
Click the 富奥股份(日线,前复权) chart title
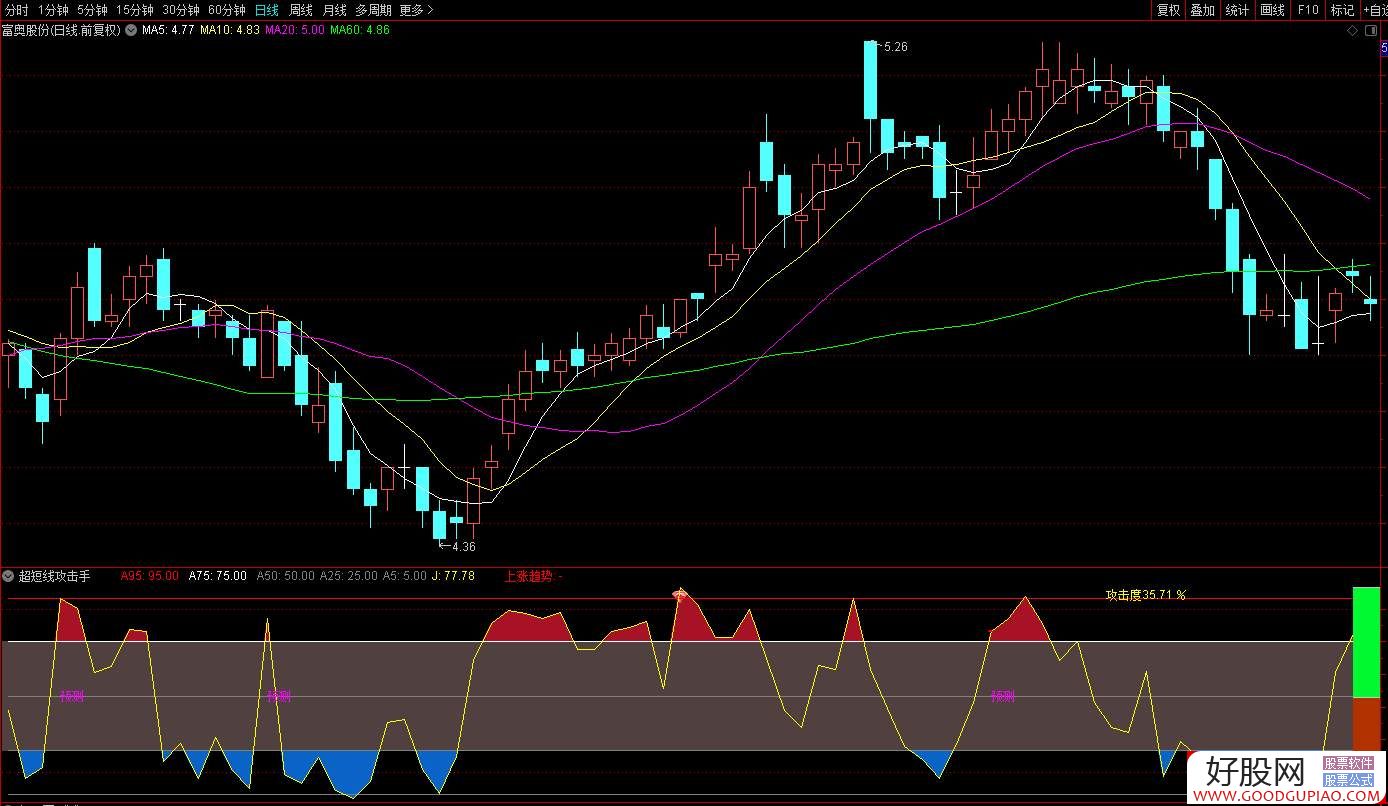[x=61, y=30]
